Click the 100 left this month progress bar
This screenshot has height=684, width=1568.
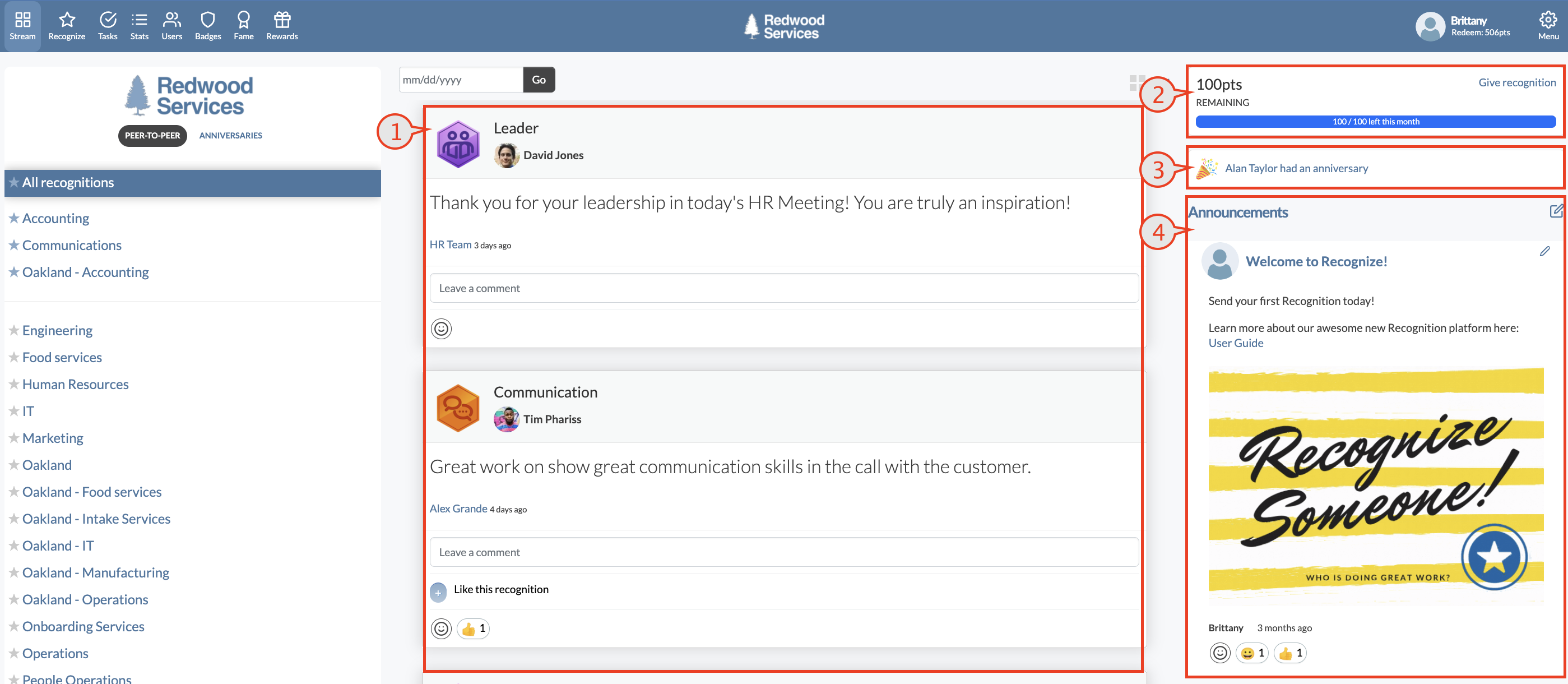tap(1375, 121)
